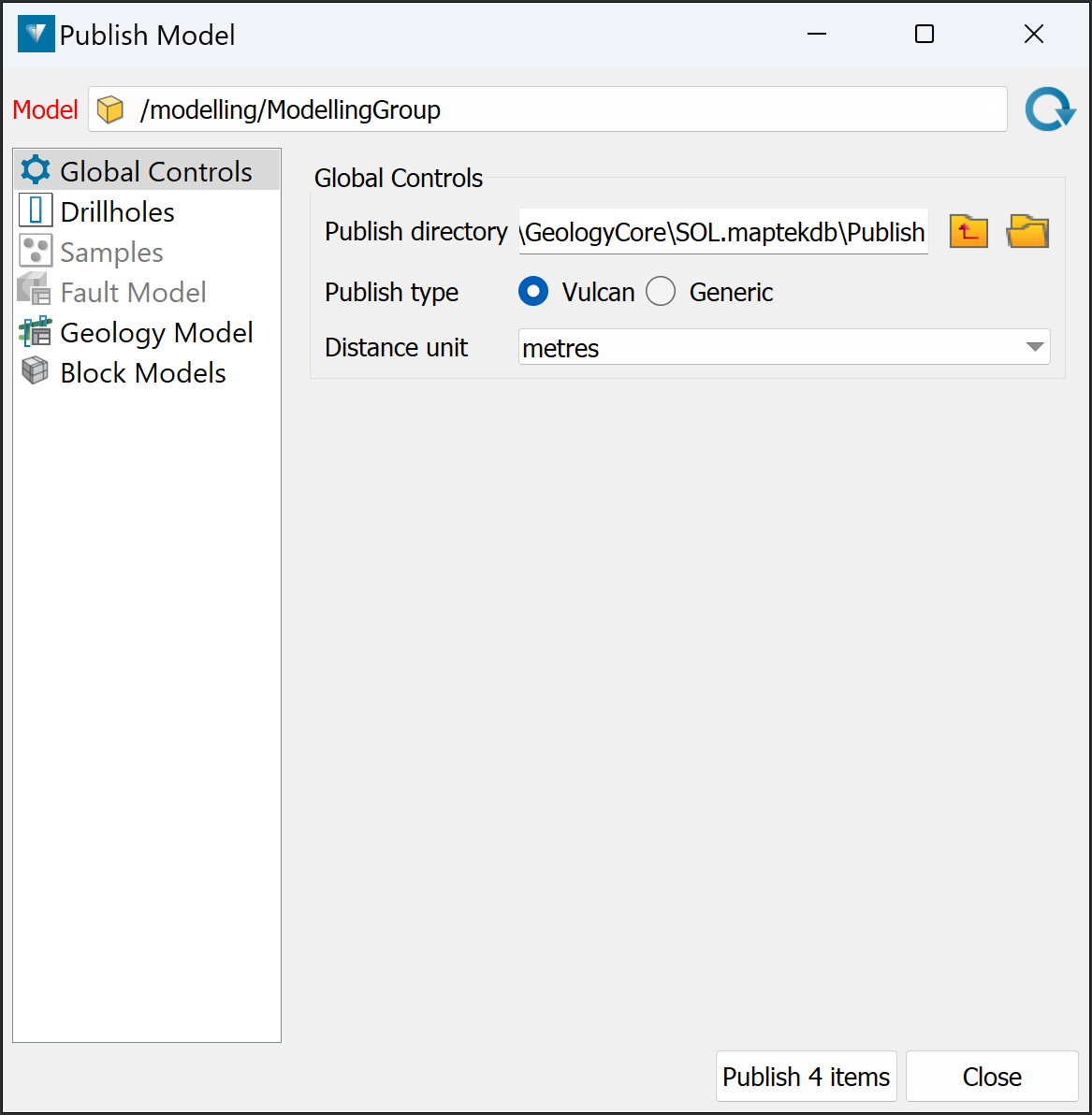Click the Drillholes icon in sidebar
This screenshot has height=1115, width=1092.
tap(36, 210)
